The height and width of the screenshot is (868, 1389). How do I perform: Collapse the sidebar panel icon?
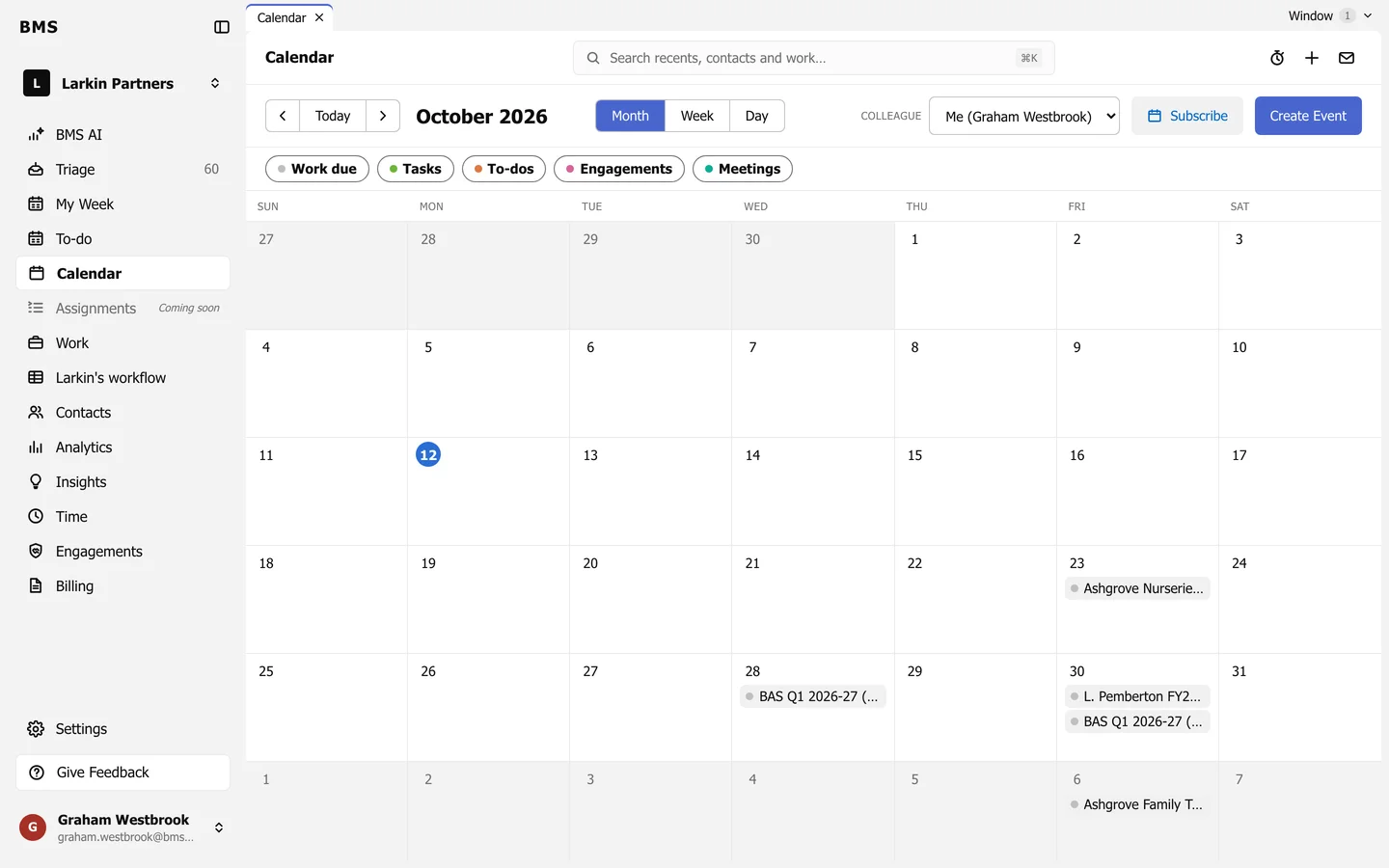222,27
